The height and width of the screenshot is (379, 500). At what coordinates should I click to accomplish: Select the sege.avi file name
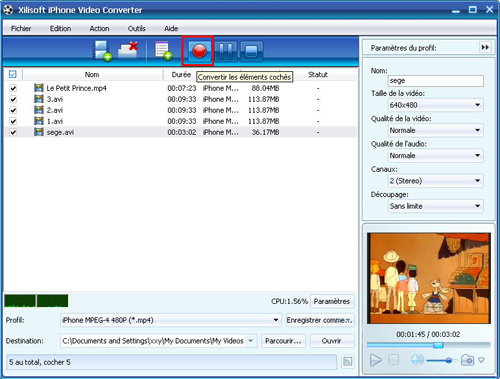(x=60, y=132)
